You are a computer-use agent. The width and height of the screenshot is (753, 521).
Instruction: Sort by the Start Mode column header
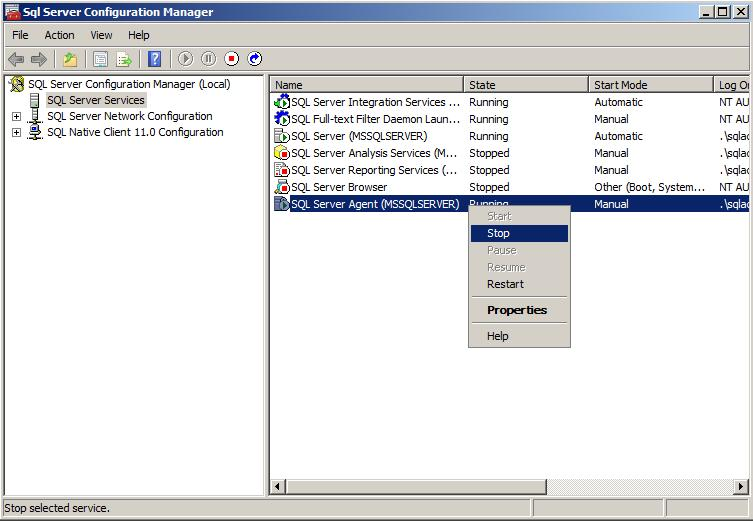coord(651,85)
